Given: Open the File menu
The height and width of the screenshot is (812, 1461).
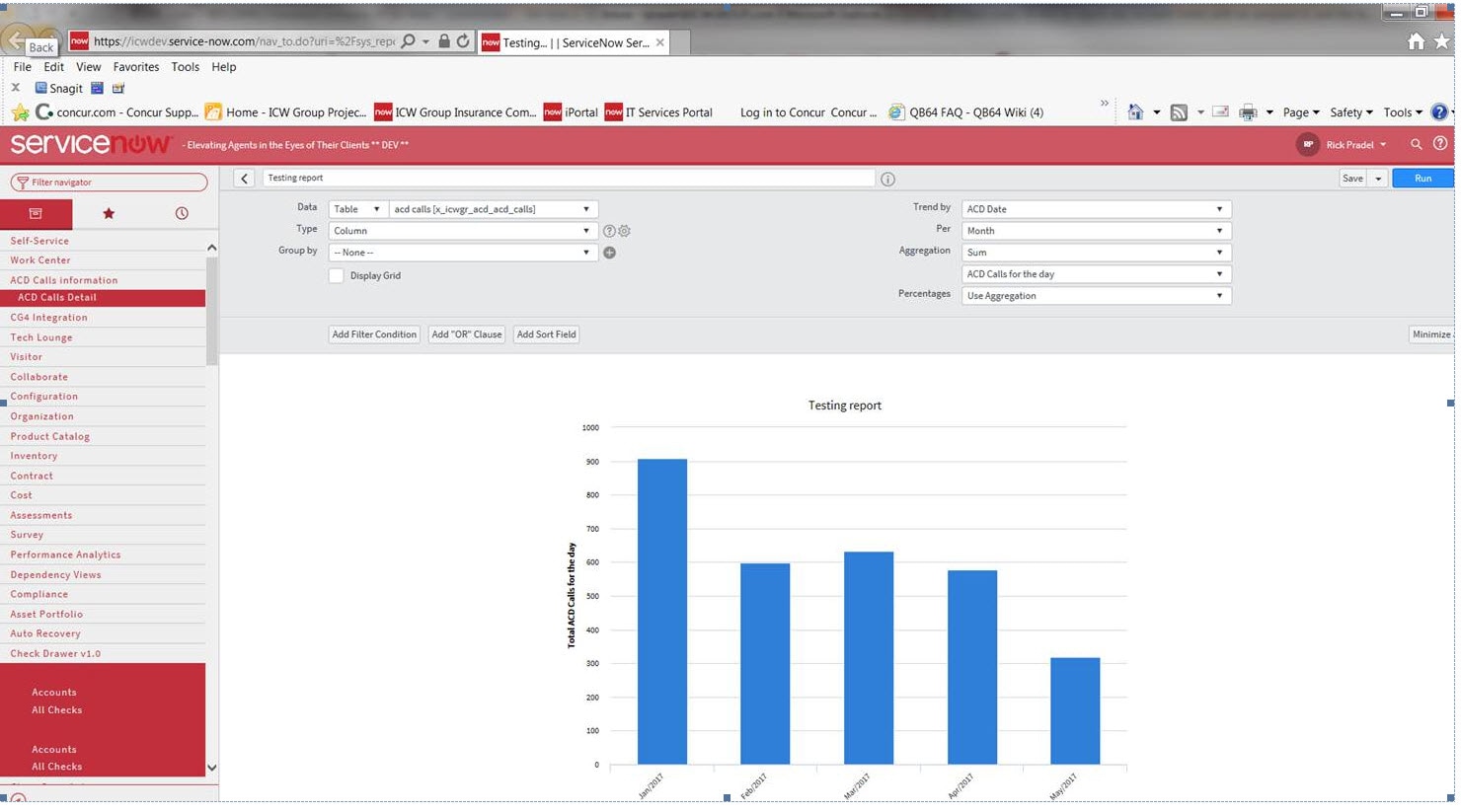Looking at the screenshot, I should tap(23, 67).
